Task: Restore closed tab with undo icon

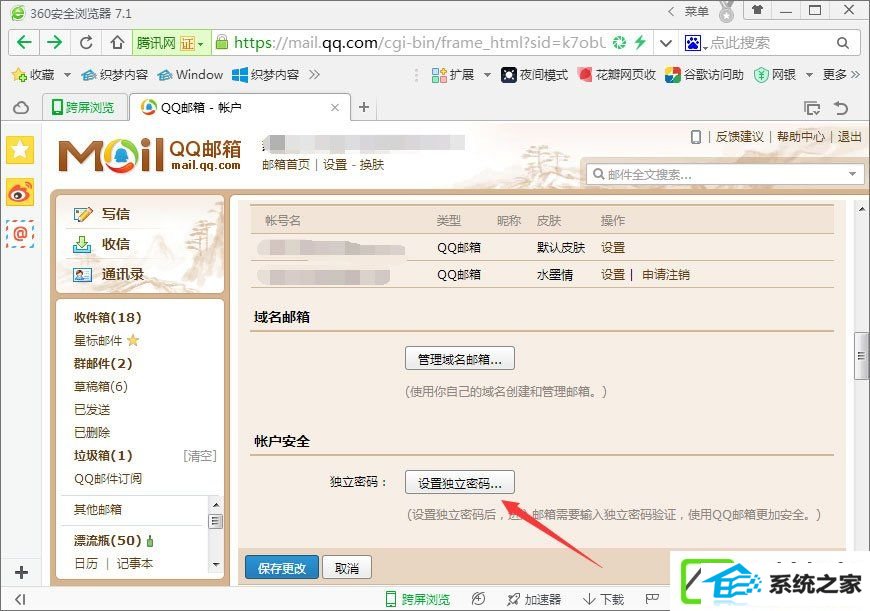Action: pos(841,108)
